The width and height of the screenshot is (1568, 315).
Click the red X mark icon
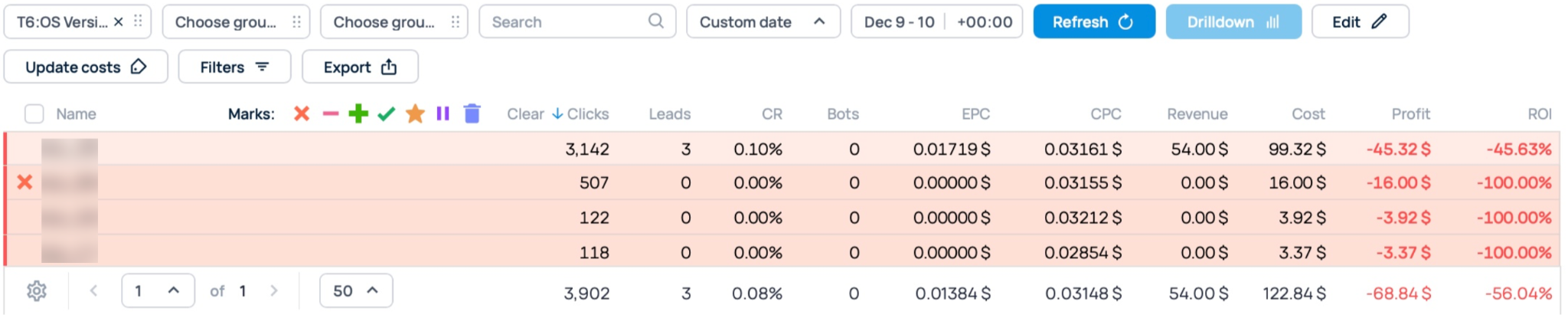click(302, 114)
